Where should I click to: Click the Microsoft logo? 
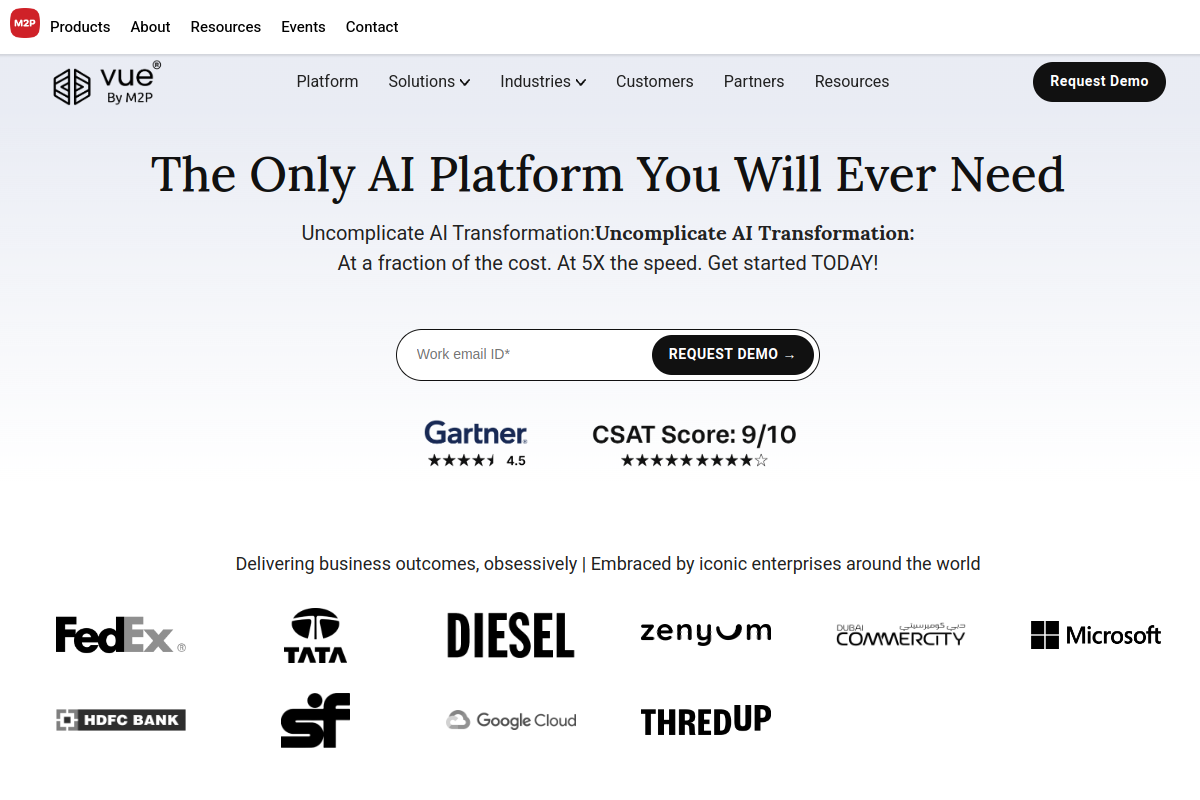(1096, 635)
